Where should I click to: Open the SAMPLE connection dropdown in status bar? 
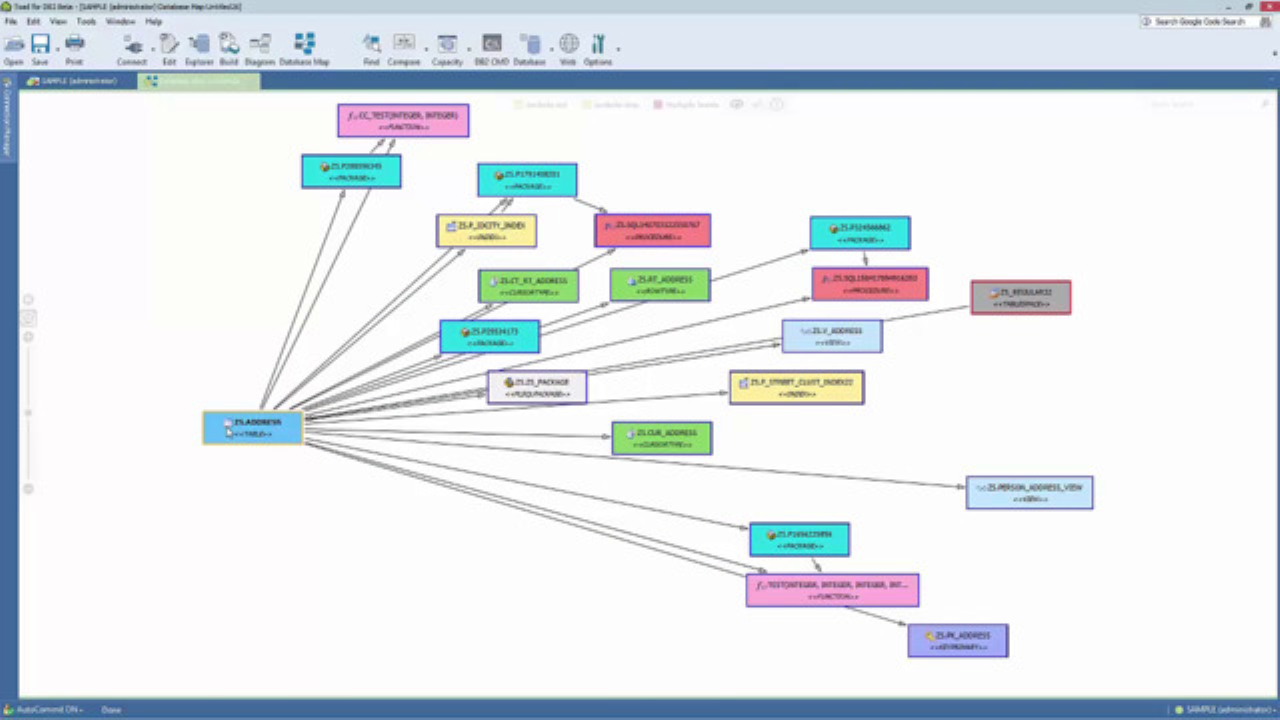coord(1224,710)
